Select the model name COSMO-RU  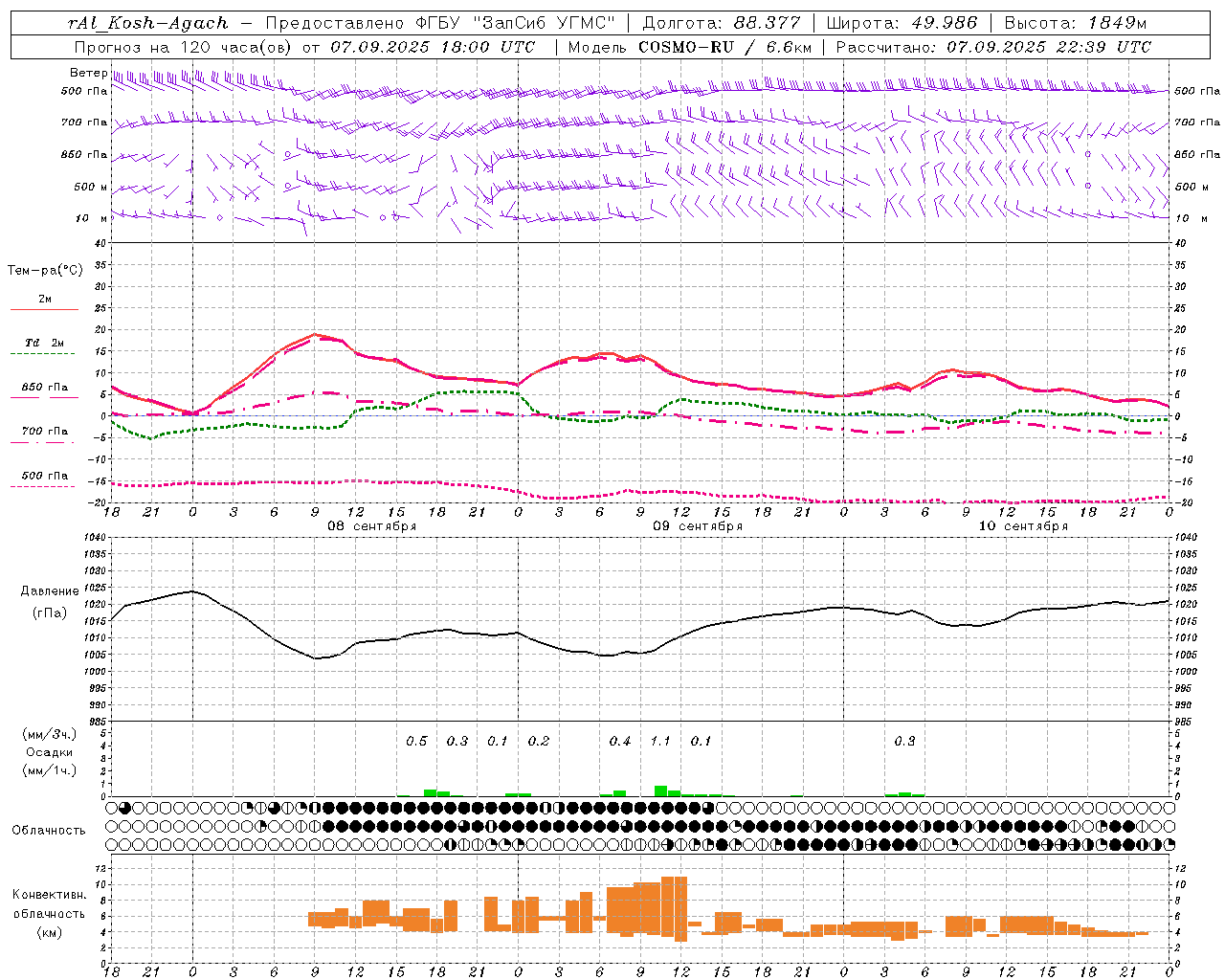tap(686, 46)
